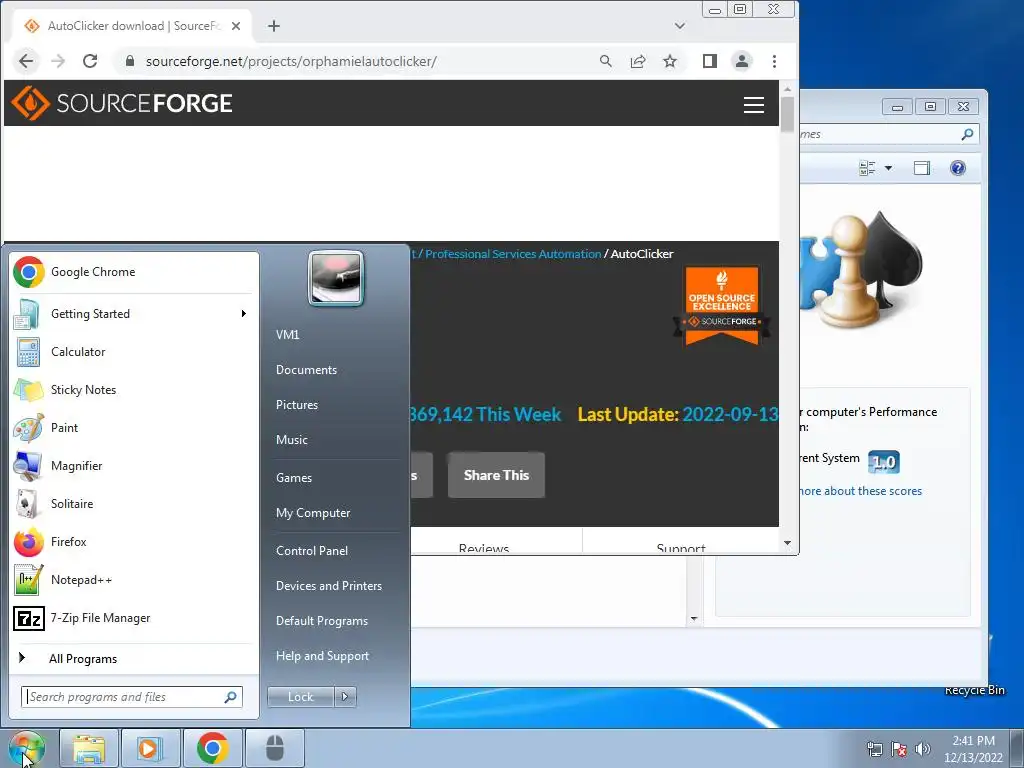Screen dimensions: 1024x768
Task: Open Default Programs from Start menu
Action: 321,621
